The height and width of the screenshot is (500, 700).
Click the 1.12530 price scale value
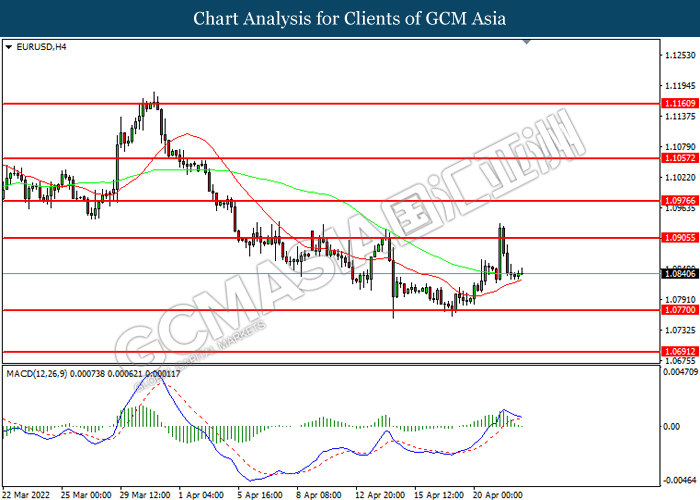click(x=680, y=55)
